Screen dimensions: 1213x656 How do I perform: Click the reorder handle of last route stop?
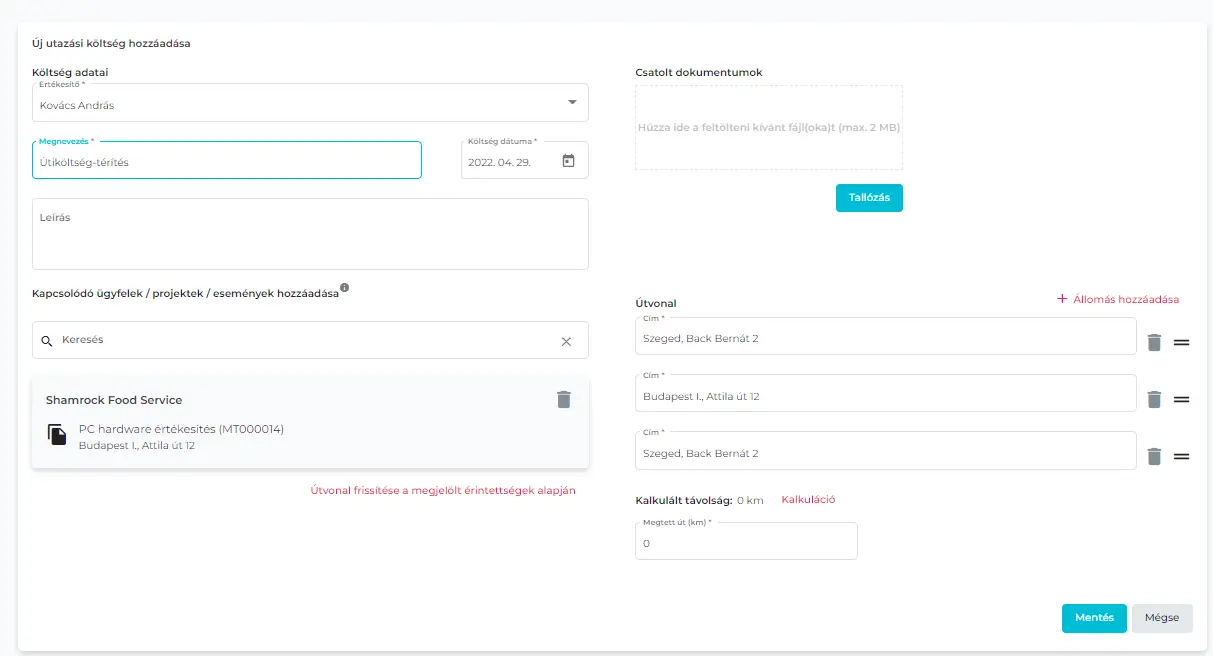tap(1181, 456)
